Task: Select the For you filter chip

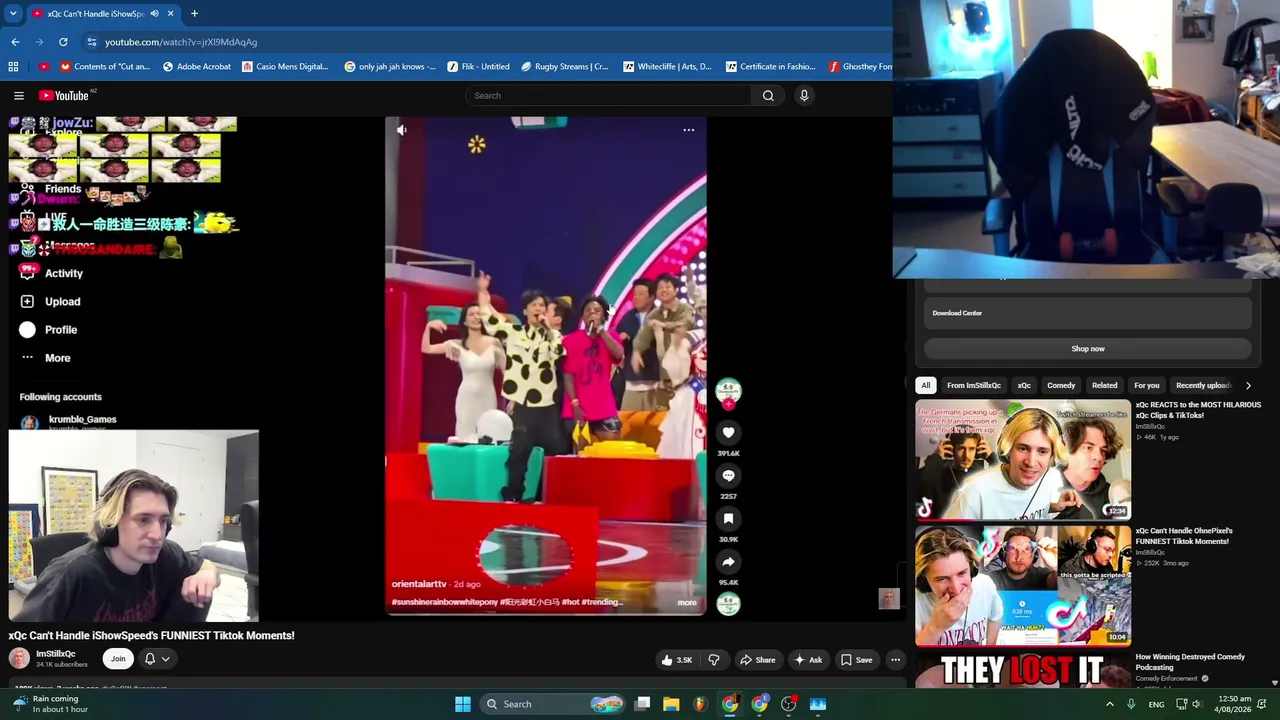Action: [x=1147, y=385]
